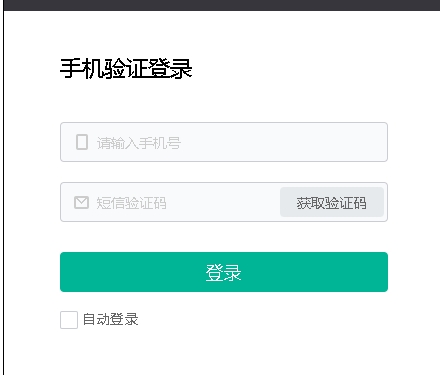
Task: Tick the square box before 自动登录
Action: 69,320
